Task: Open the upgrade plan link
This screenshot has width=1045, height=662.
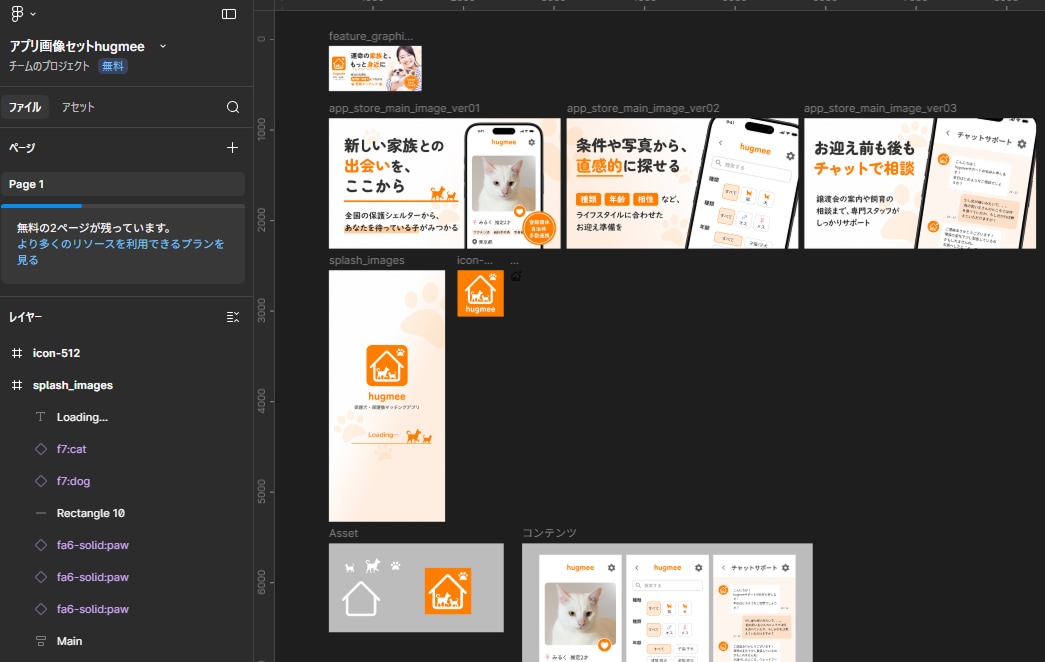Action: 121,251
